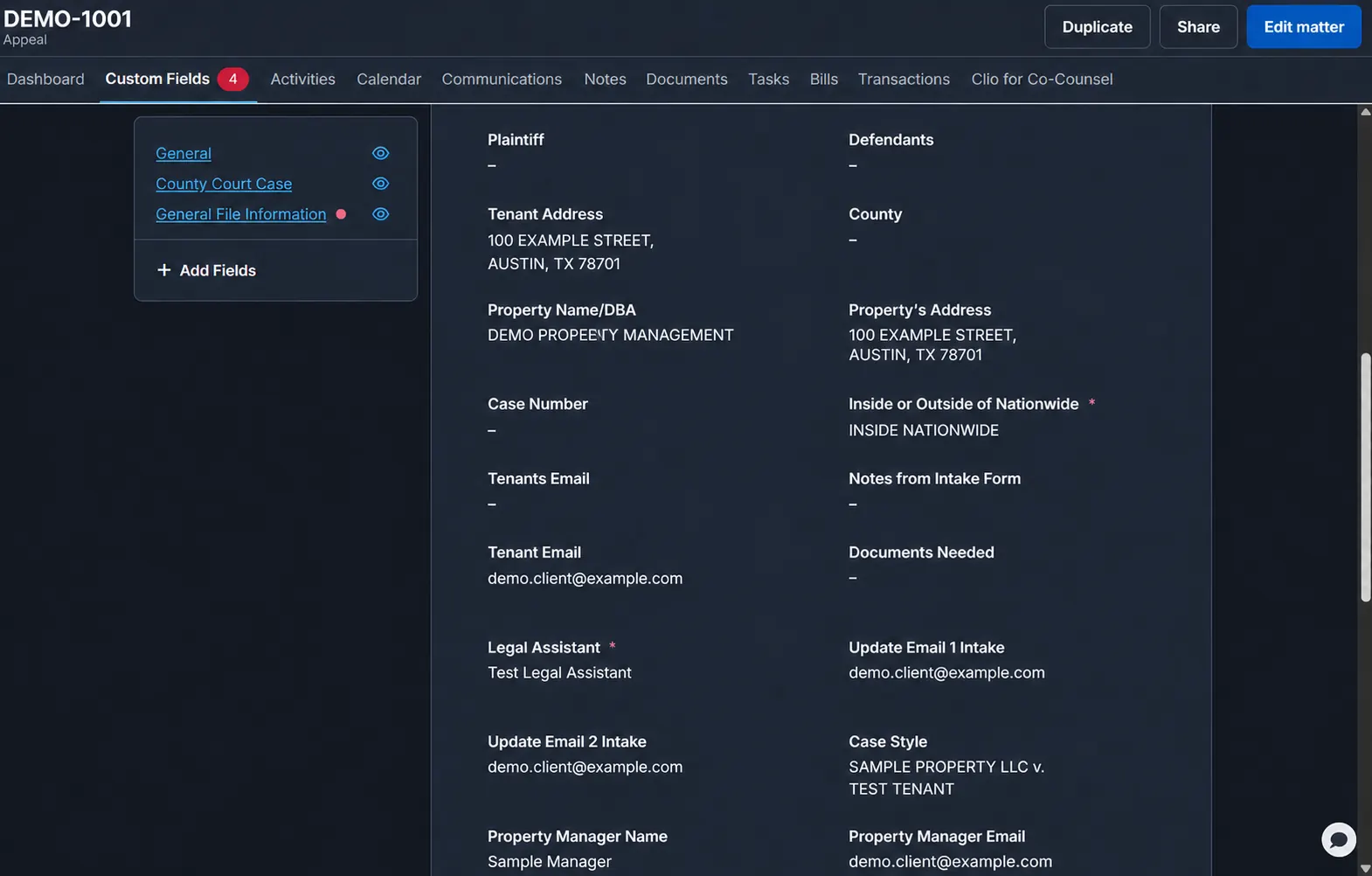This screenshot has height=876, width=1372.
Task: Open the Tasks tab
Action: pyautogui.click(x=768, y=79)
